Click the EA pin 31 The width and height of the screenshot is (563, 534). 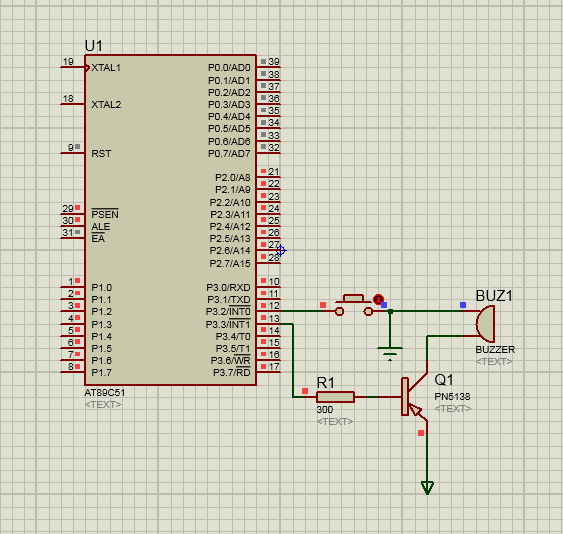tap(73, 238)
